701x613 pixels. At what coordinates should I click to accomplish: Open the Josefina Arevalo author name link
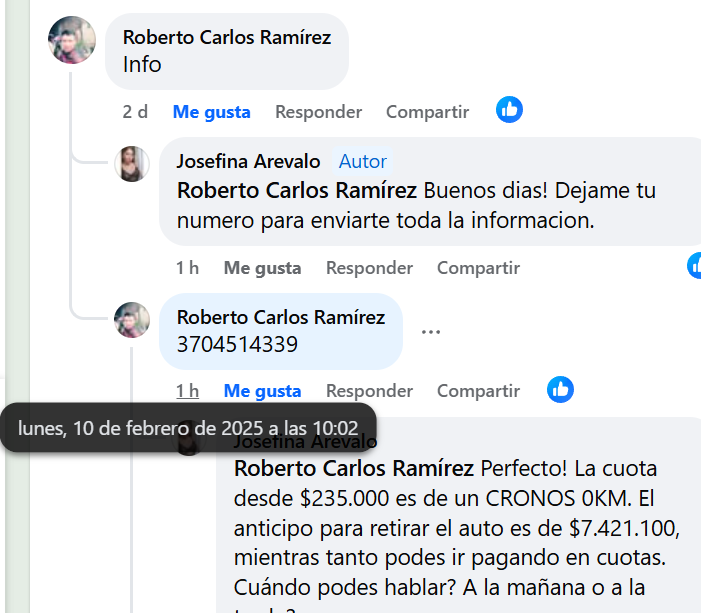[x=248, y=161]
